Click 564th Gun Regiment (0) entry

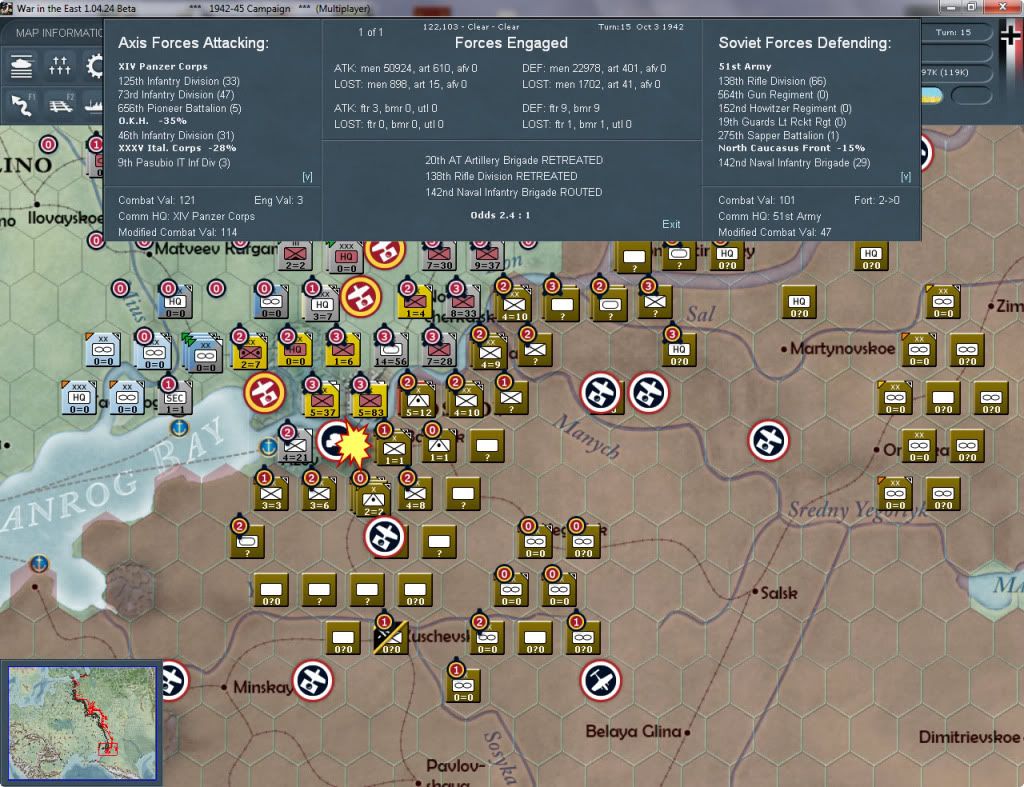point(773,95)
